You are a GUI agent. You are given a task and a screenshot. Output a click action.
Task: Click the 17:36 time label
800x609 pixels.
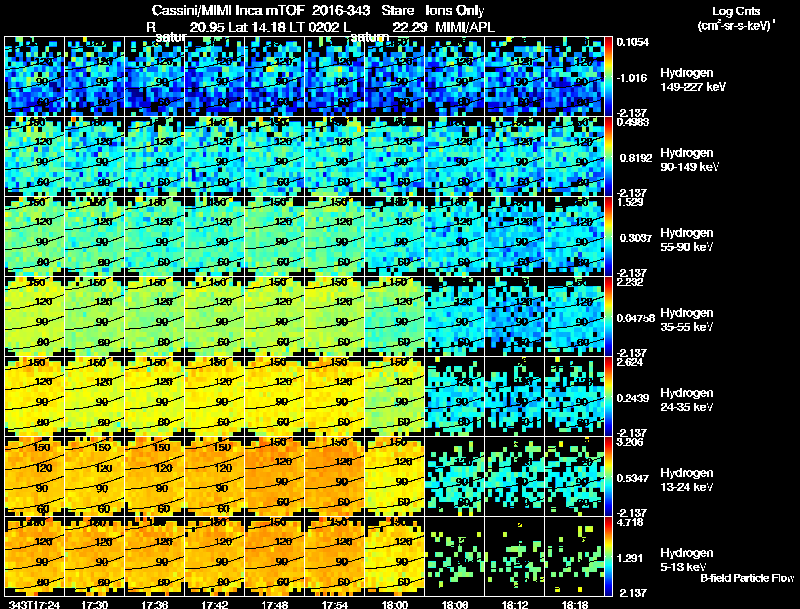click(x=154, y=604)
